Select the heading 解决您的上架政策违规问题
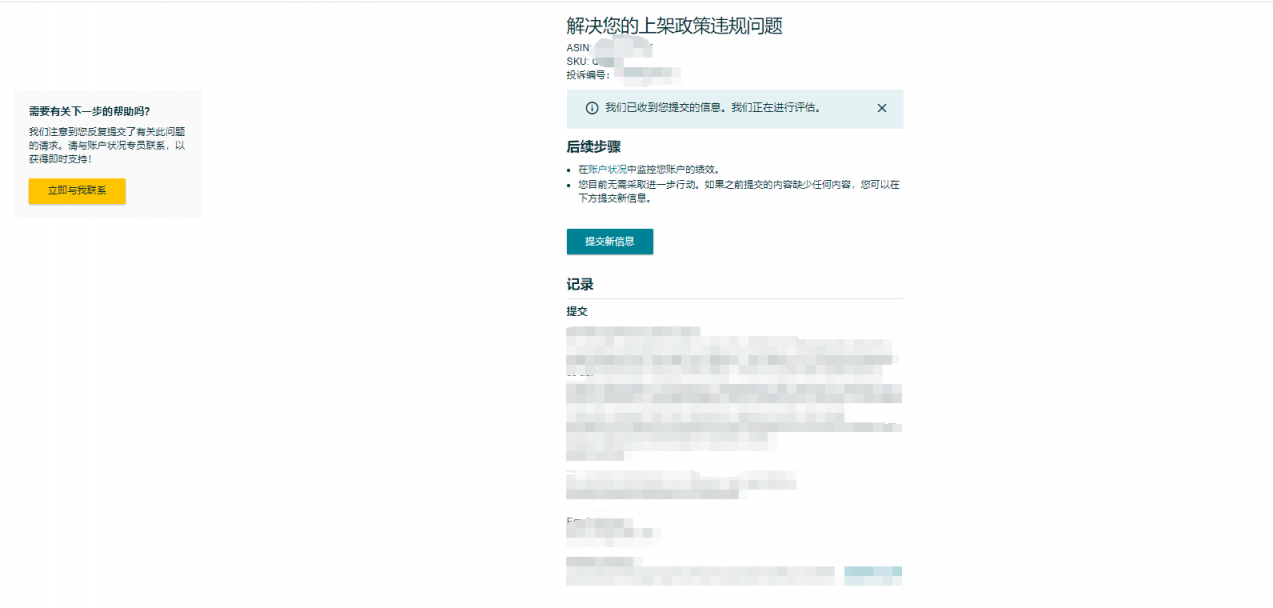 pos(674,26)
